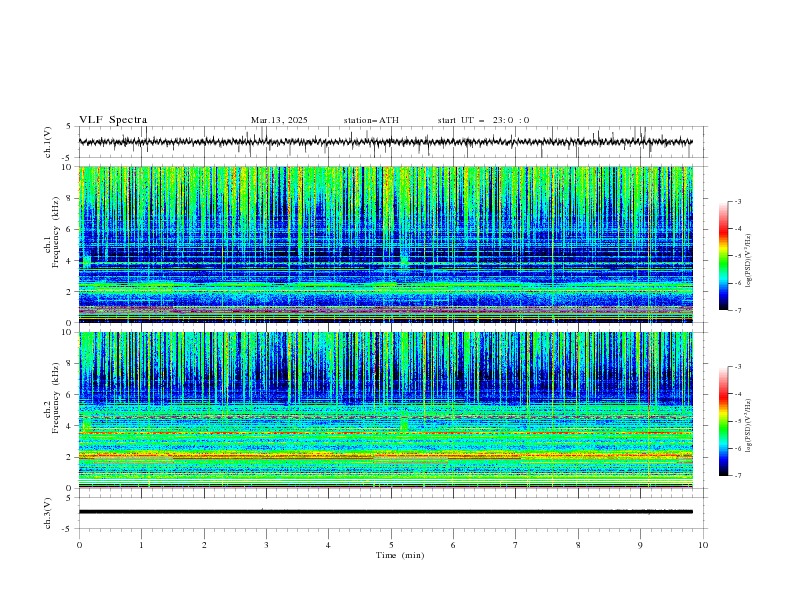The image size is (792, 612).
Task: Click inside the ch.2 spectrogram panel
Action: 385,410
